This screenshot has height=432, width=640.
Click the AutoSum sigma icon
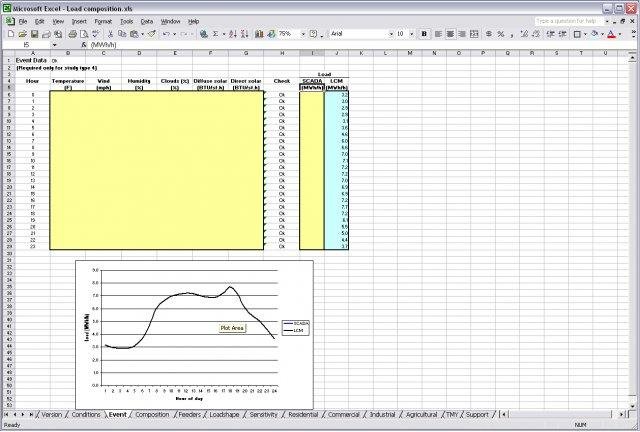click(x=216, y=34)
